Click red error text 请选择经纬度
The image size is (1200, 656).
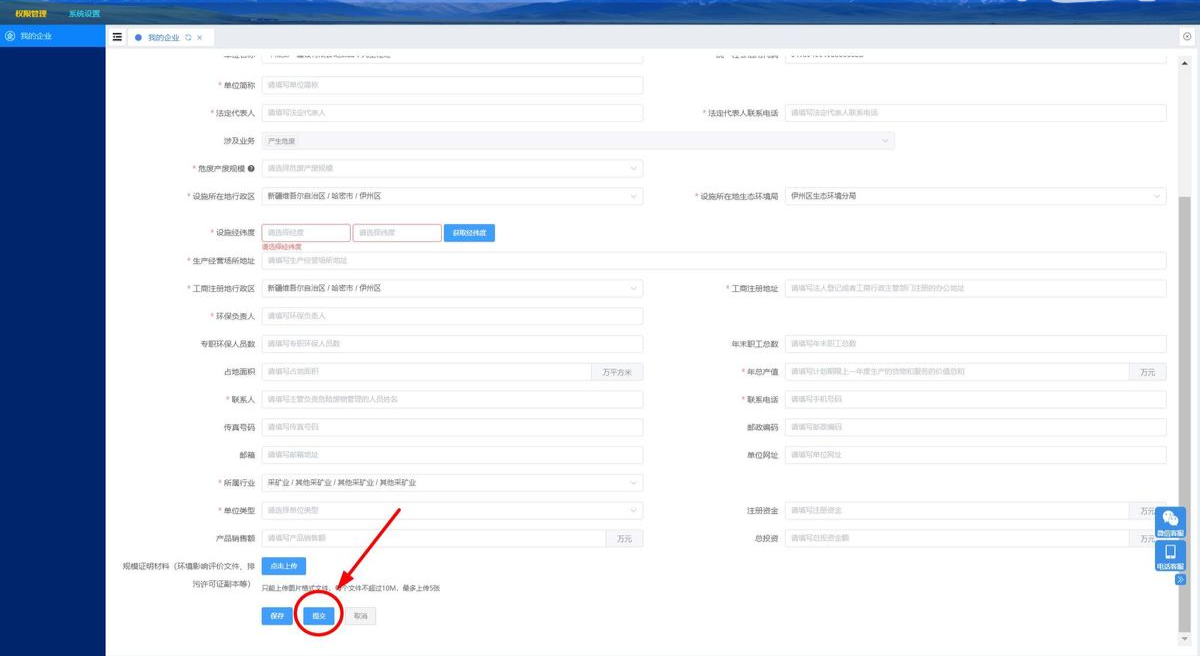point(282,247)
